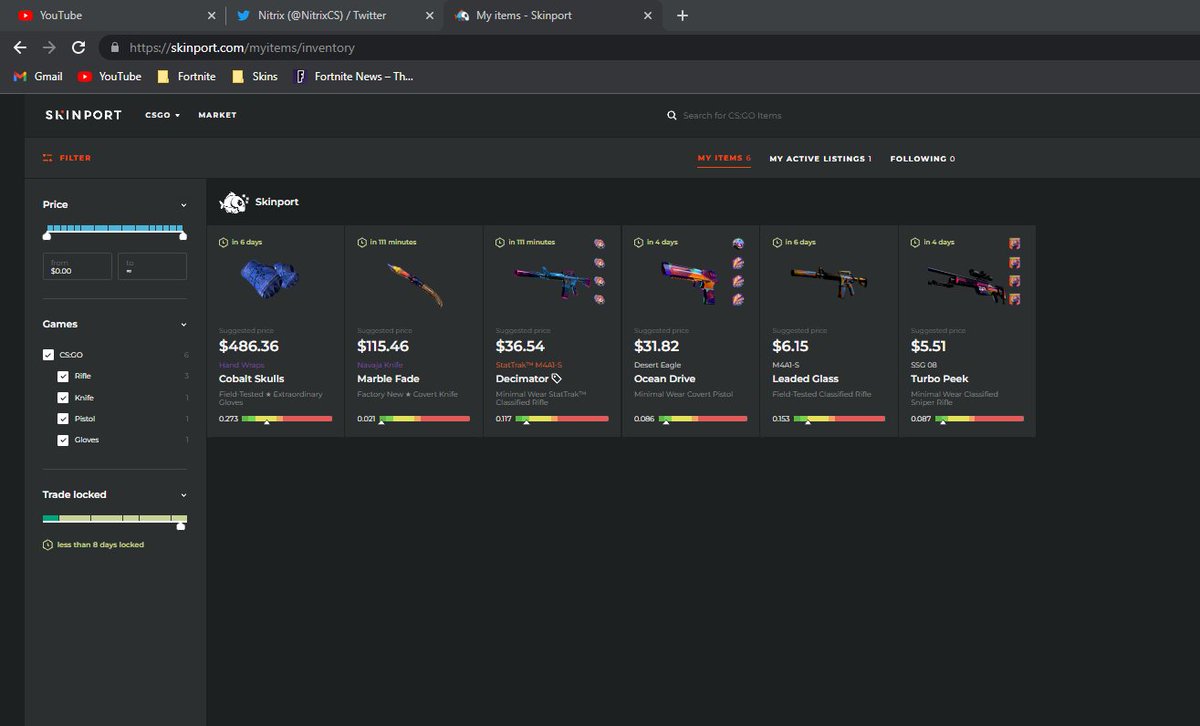Open the Fortnite News bookmark
This screenshot has height=726, width=1200.
[x=353, y=76]
